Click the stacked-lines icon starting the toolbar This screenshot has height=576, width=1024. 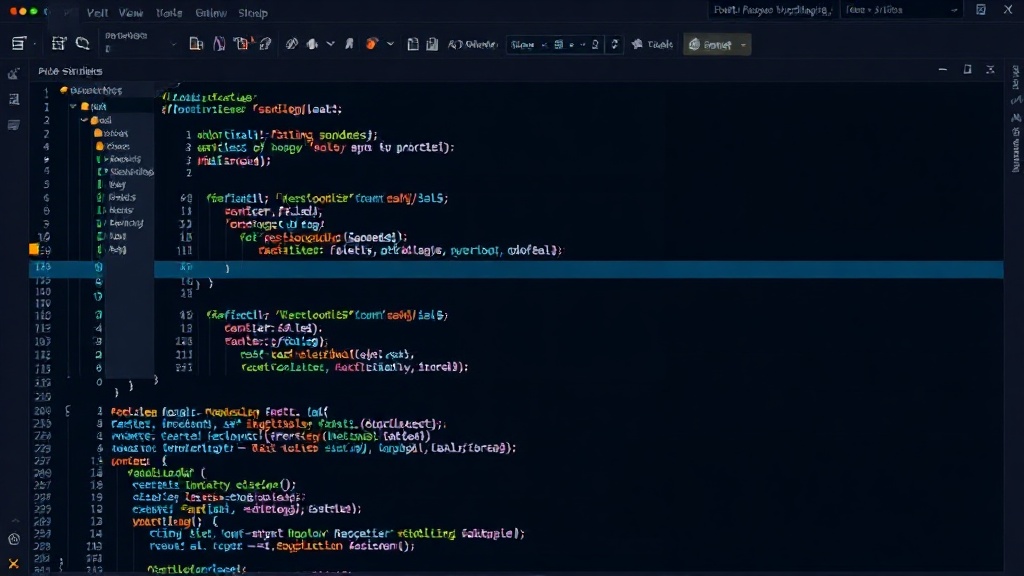click(x=18, y=44)
